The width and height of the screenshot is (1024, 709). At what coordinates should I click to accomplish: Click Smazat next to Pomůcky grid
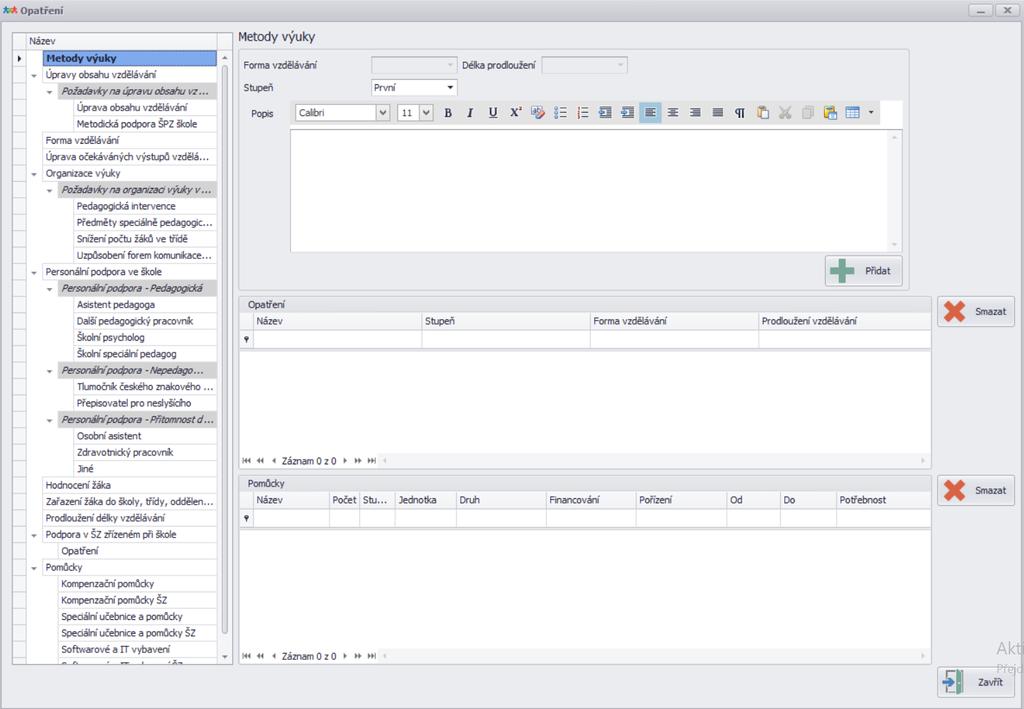pos(976,490)
